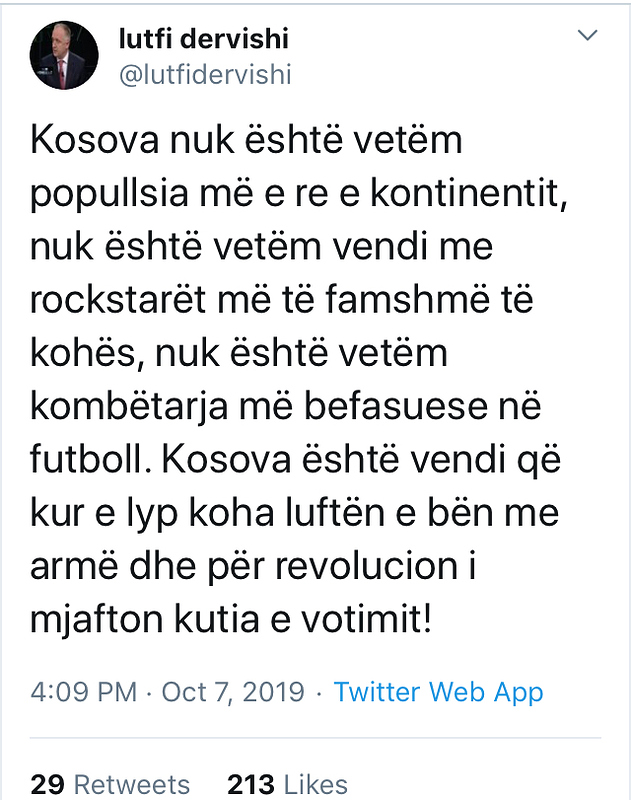
Task: View the 29 Retweets list
Action: pos(110,784)
